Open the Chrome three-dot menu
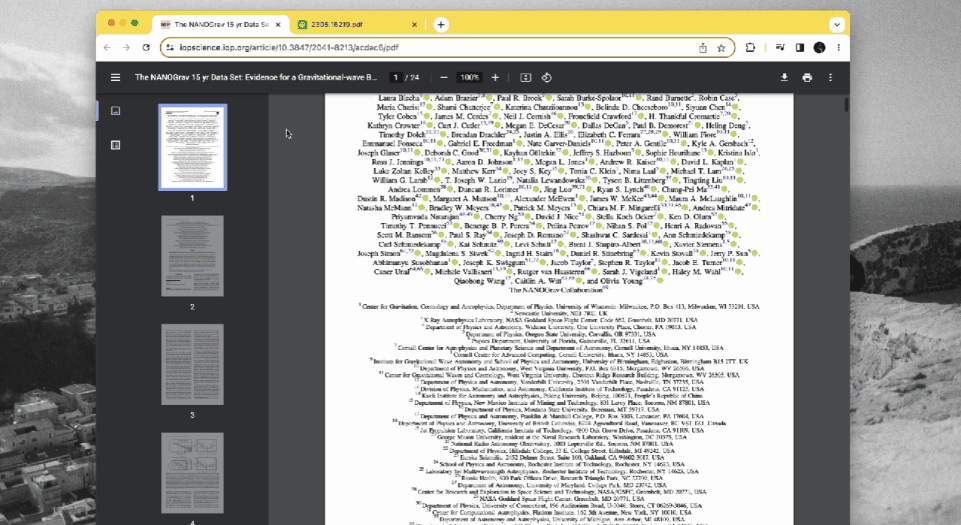The image size is (961, 525). (x=838, y=47)
